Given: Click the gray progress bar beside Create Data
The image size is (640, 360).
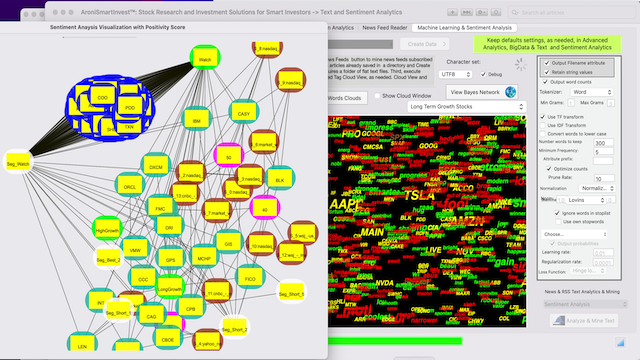Looking at the screenshot, I should click(360, 44).
